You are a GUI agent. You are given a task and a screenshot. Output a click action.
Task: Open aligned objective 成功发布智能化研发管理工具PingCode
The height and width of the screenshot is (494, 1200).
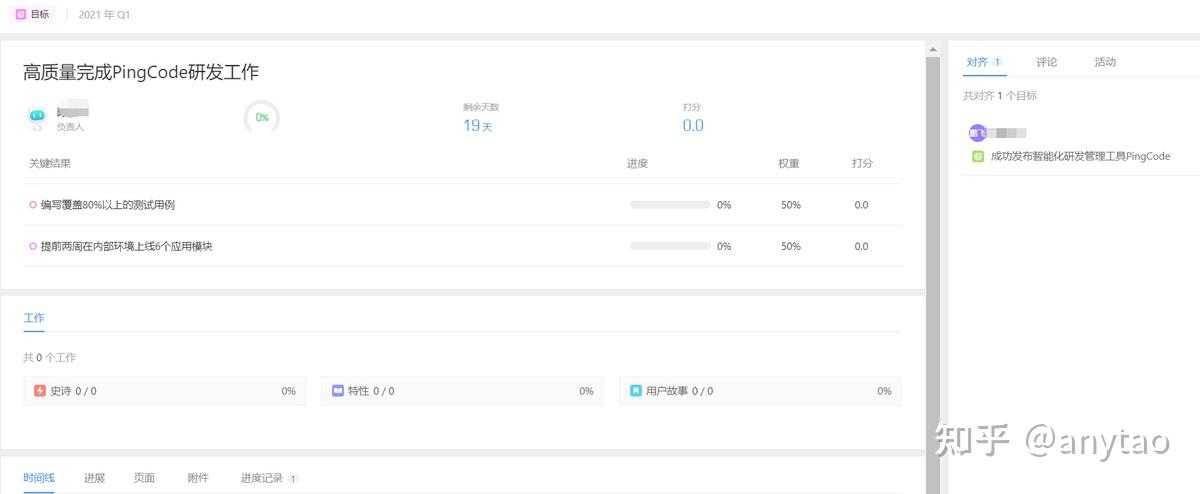click(1079, 156)
